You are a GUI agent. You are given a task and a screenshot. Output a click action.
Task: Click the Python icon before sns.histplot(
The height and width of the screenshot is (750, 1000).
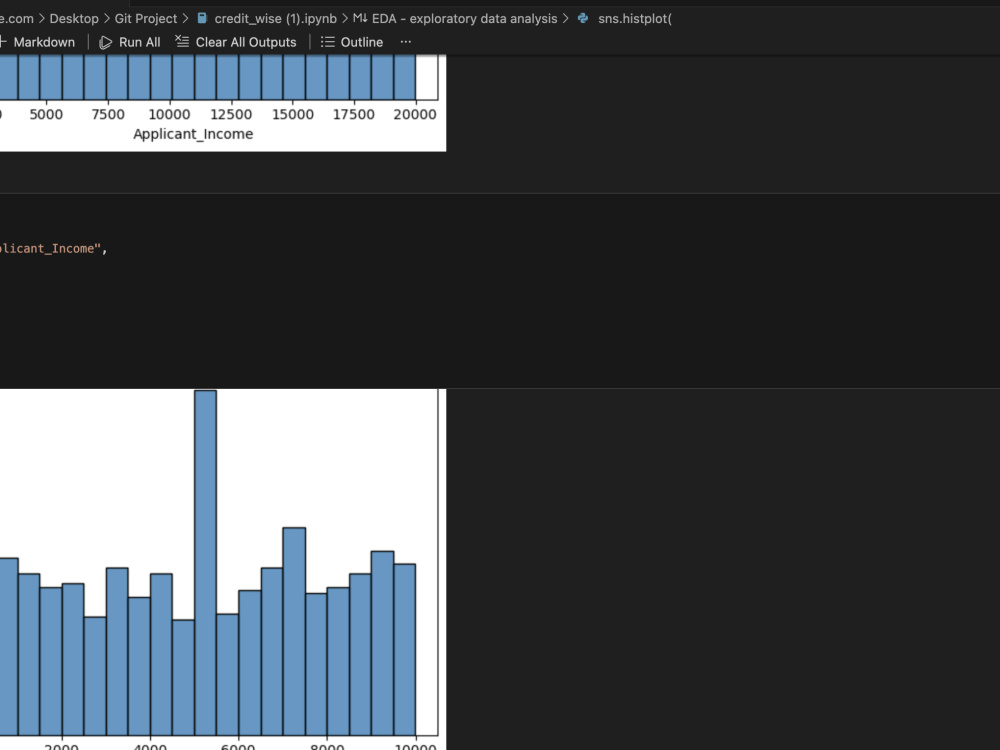583,18
